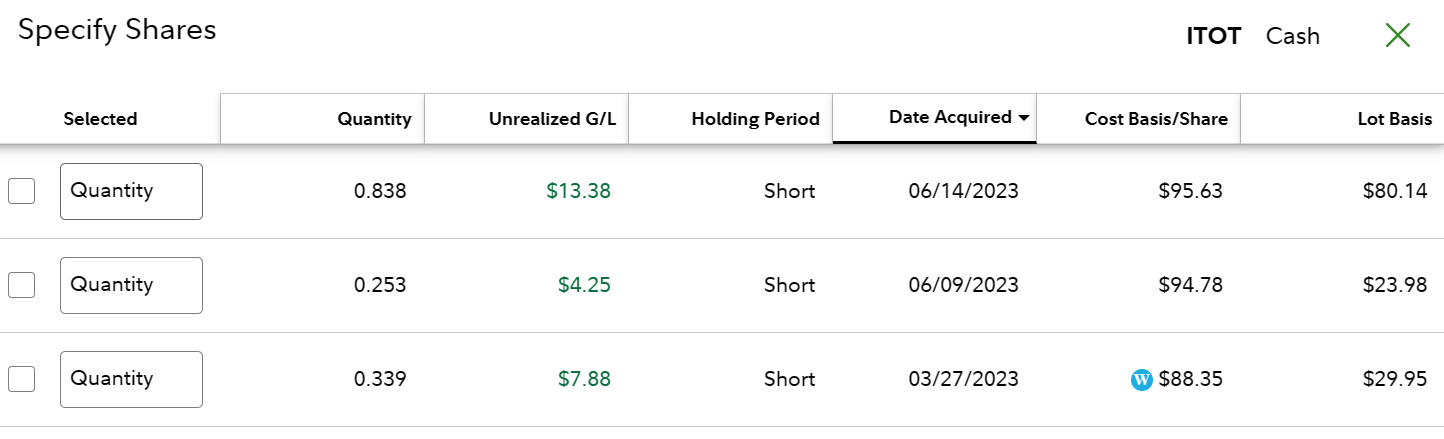This screenshot has width=1444, height=439.
Task: Click the wash sale W icon
Action: [x=1142, y=380]
